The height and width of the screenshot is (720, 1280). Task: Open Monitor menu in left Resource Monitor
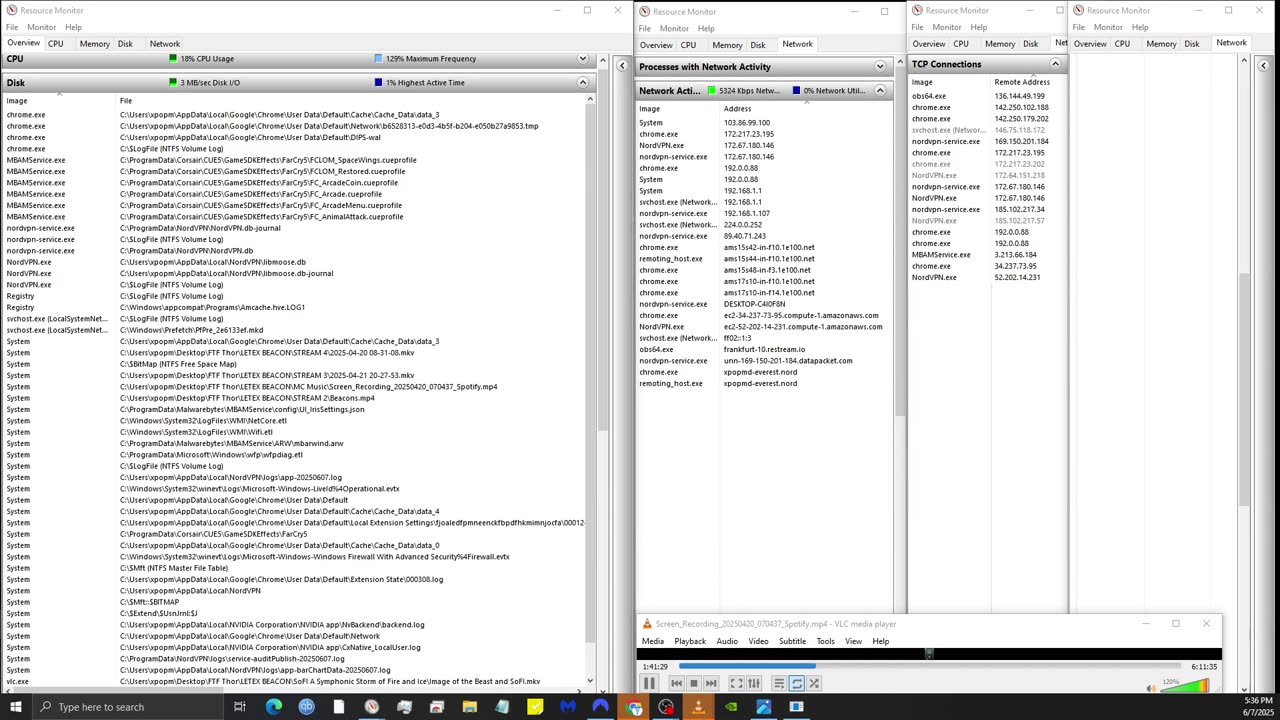coord(41,27)
